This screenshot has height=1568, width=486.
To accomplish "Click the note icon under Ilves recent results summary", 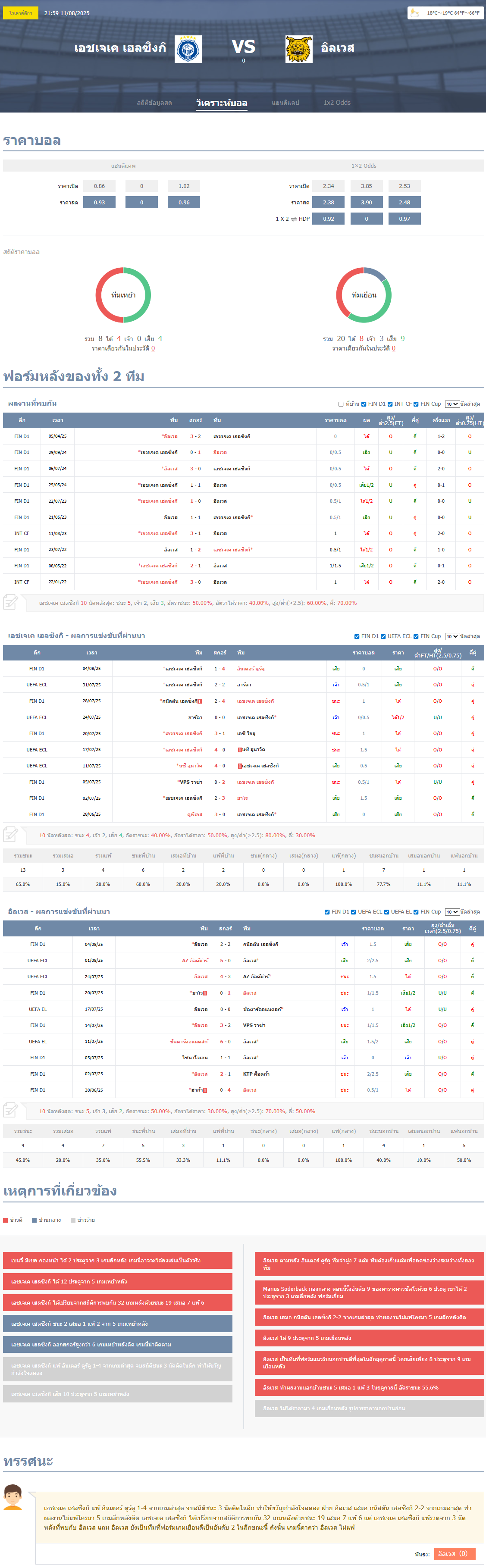I will (10, 1110).
